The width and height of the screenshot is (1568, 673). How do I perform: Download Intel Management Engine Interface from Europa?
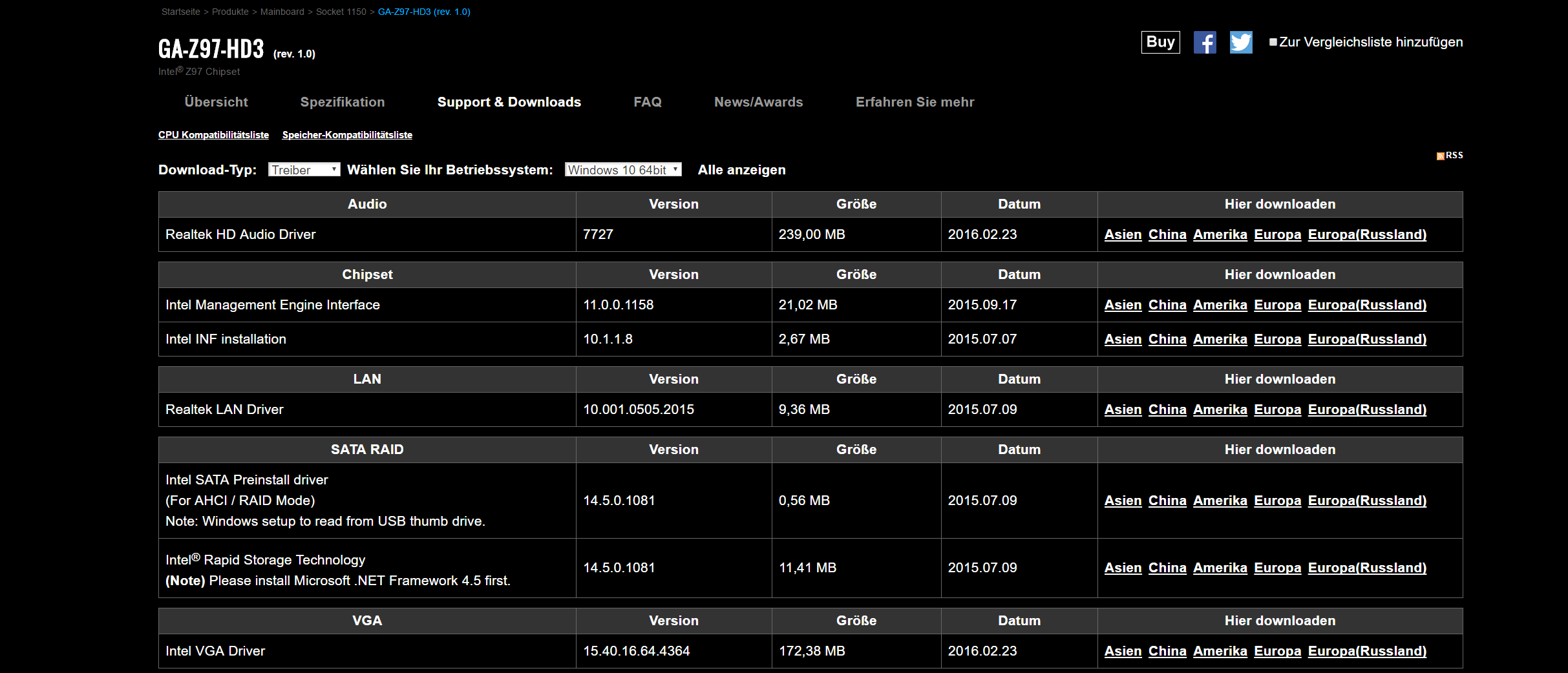(x=1278, y=305)
